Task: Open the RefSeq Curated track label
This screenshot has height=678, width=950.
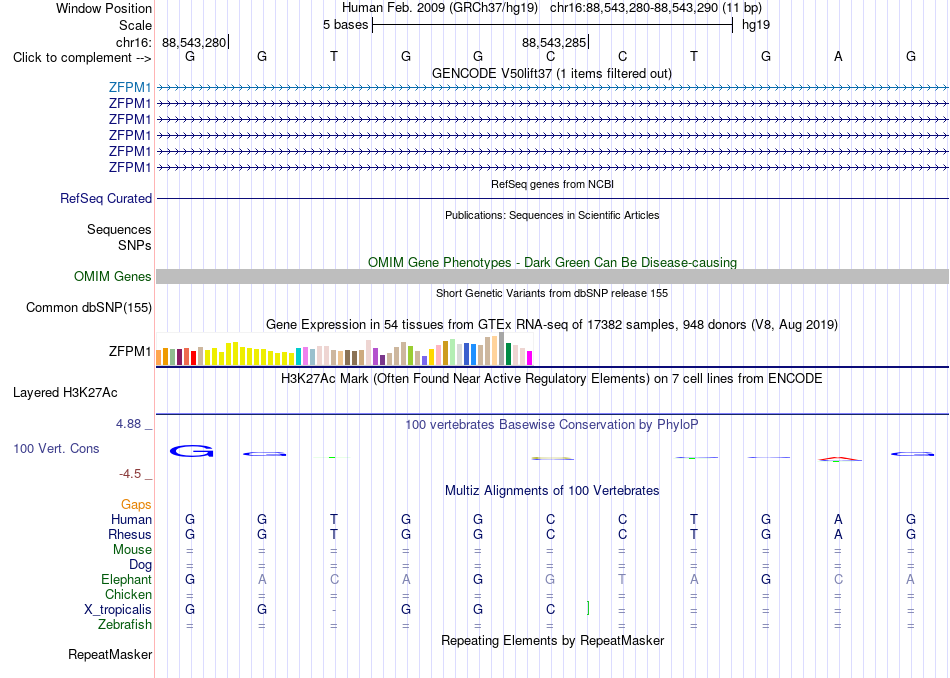Action: tap(106, 198)
